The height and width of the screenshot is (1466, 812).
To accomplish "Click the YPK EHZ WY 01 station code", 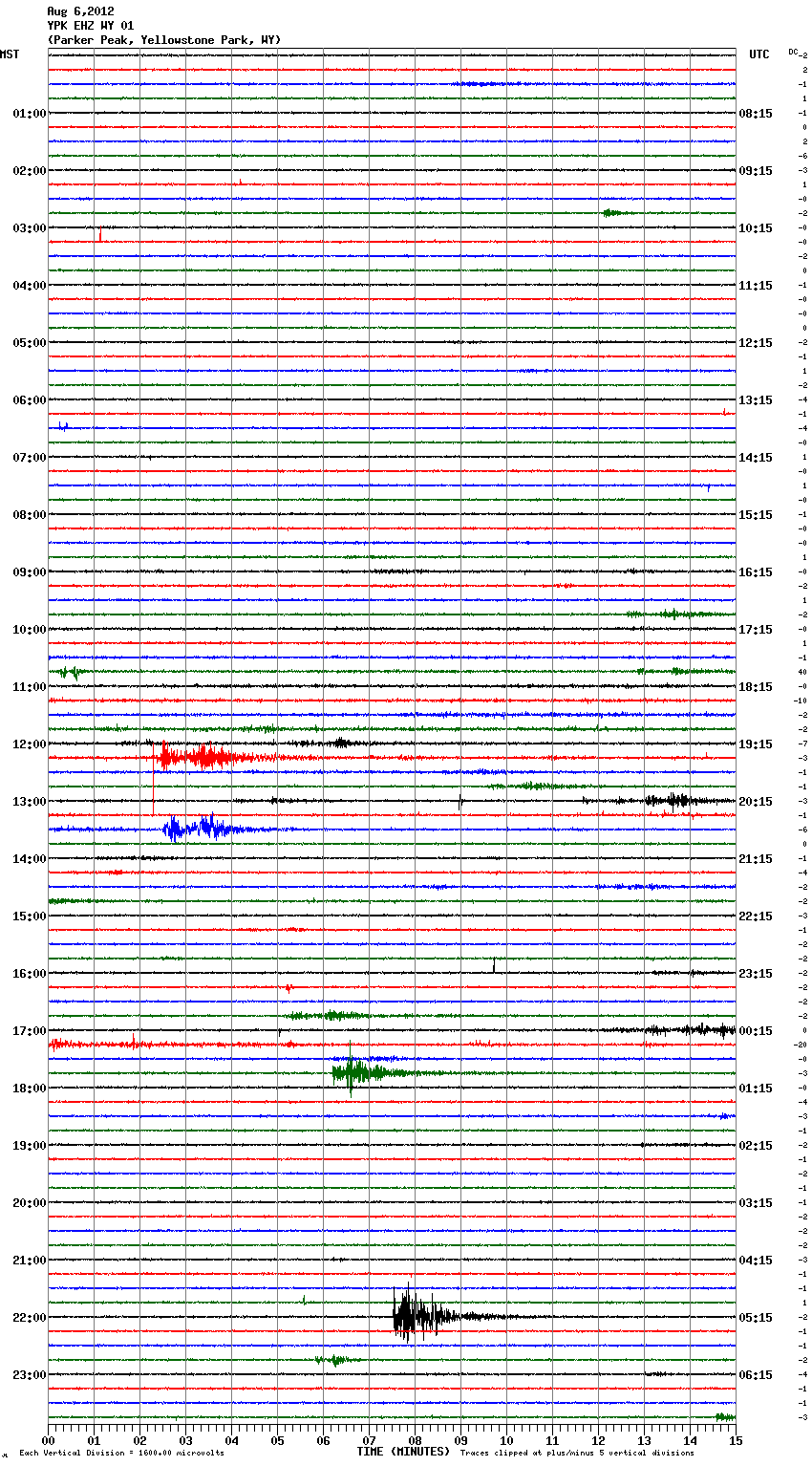I will pos(91,26).
